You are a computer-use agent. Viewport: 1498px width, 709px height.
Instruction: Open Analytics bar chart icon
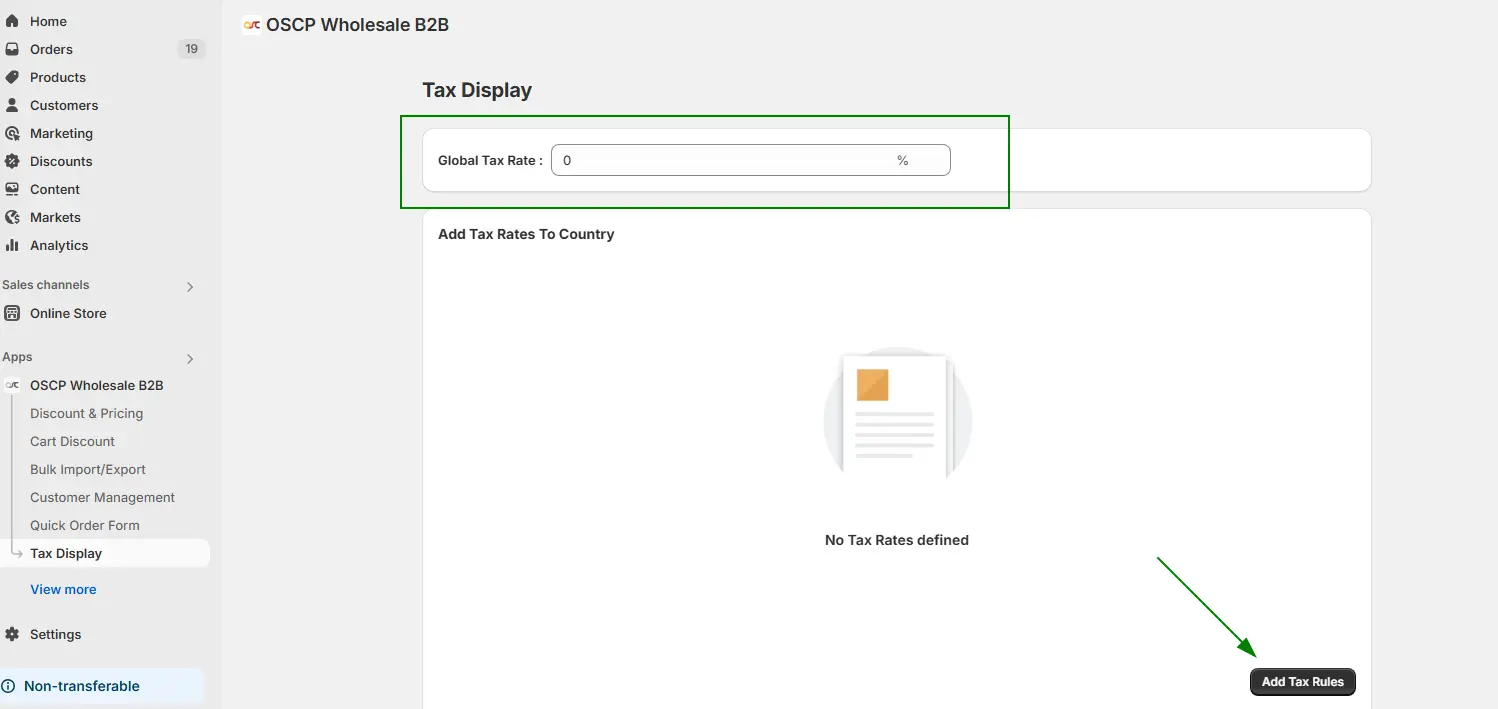[x=12, y=245]
